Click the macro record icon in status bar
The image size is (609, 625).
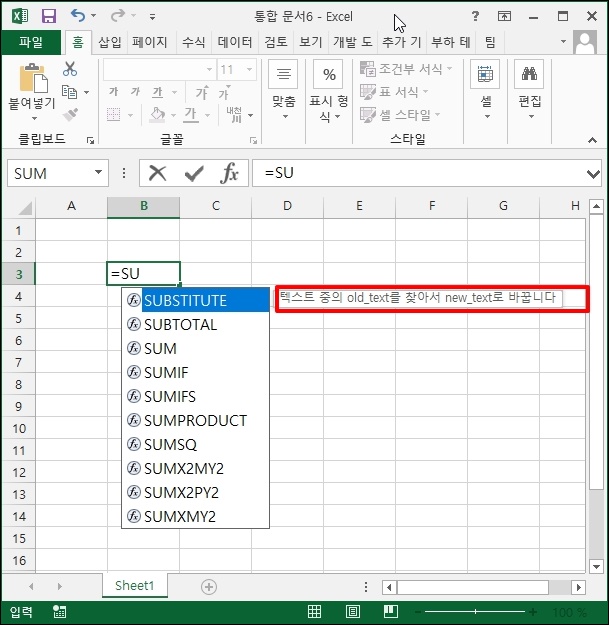[x=60, y=611]
